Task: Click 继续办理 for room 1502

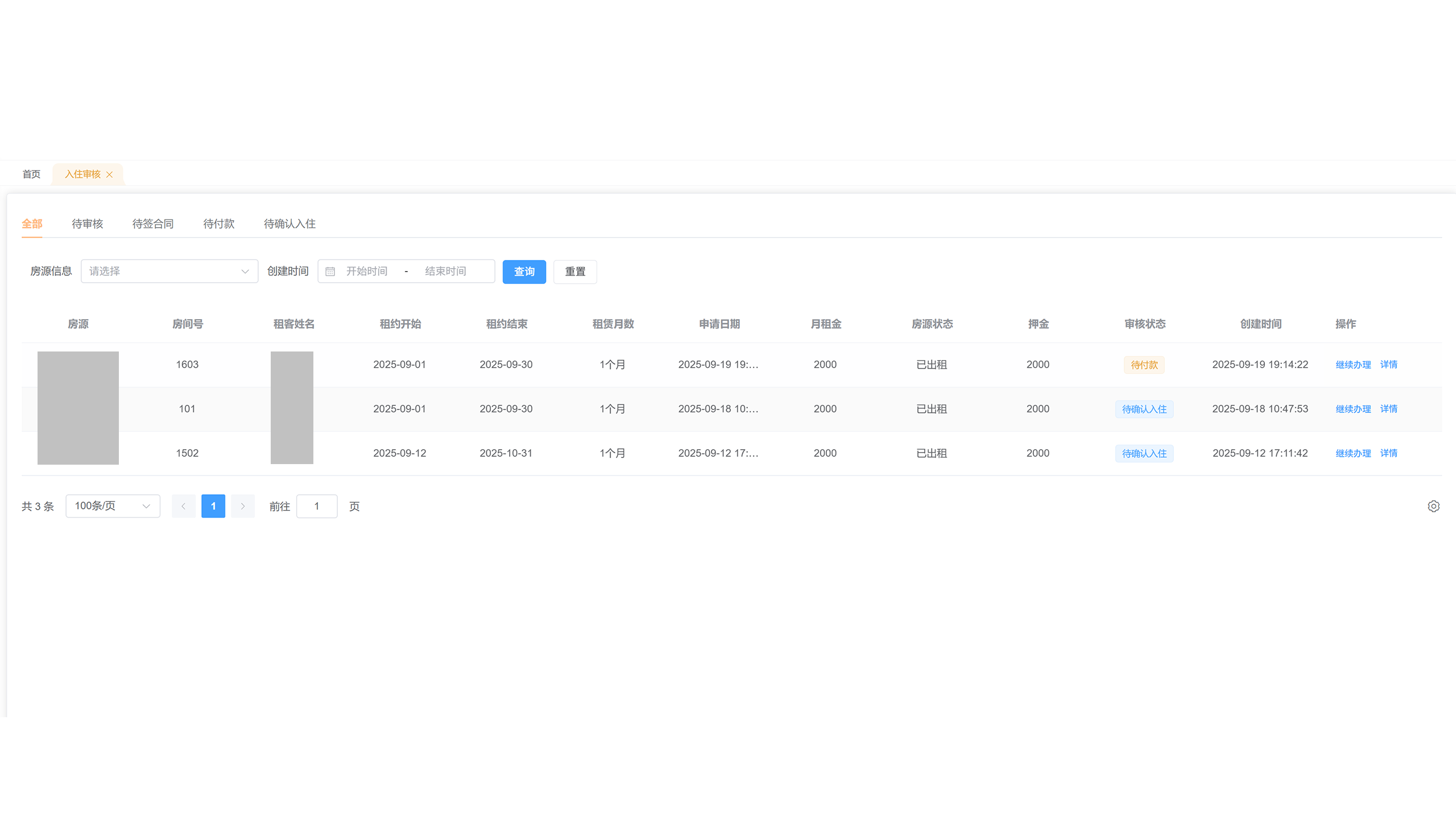Action: point(1353,453)
